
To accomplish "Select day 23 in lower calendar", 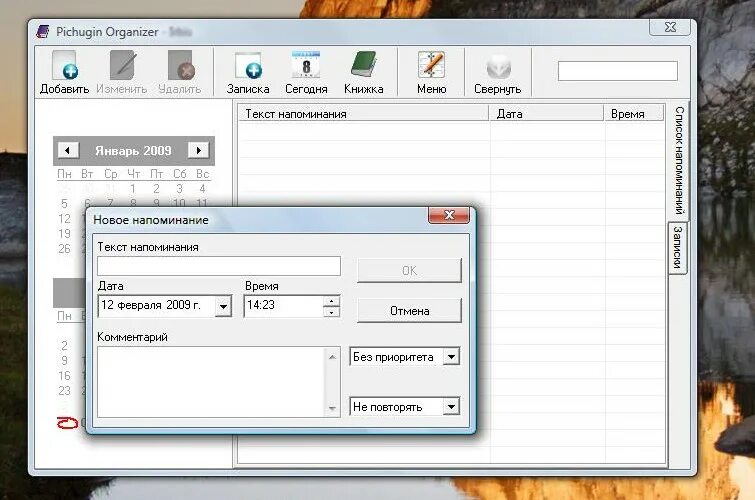I will click(64, 390).
